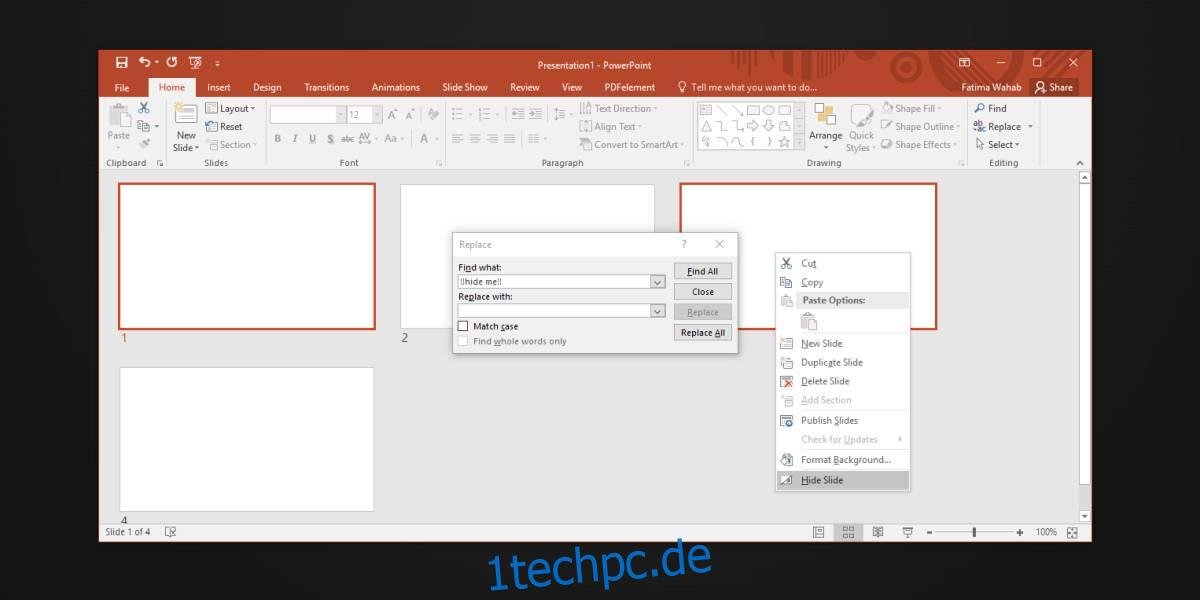Switch to Slide Sorter view icon
This screenshot has width=1200, height=600.
848,532
